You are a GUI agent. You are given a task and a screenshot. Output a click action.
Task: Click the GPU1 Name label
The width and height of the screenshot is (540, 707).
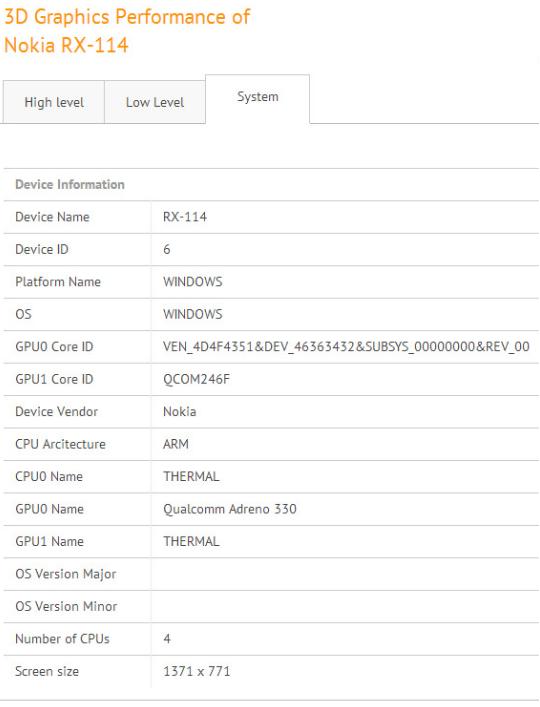click(50, 542)
